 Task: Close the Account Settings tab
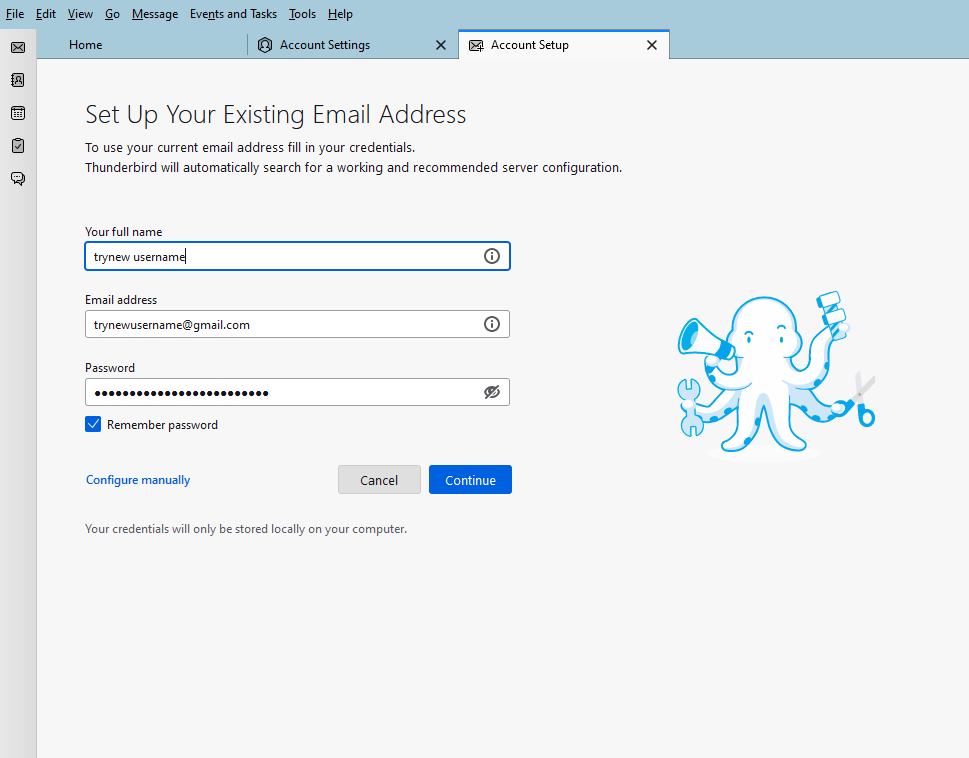(x=441, y=45)
